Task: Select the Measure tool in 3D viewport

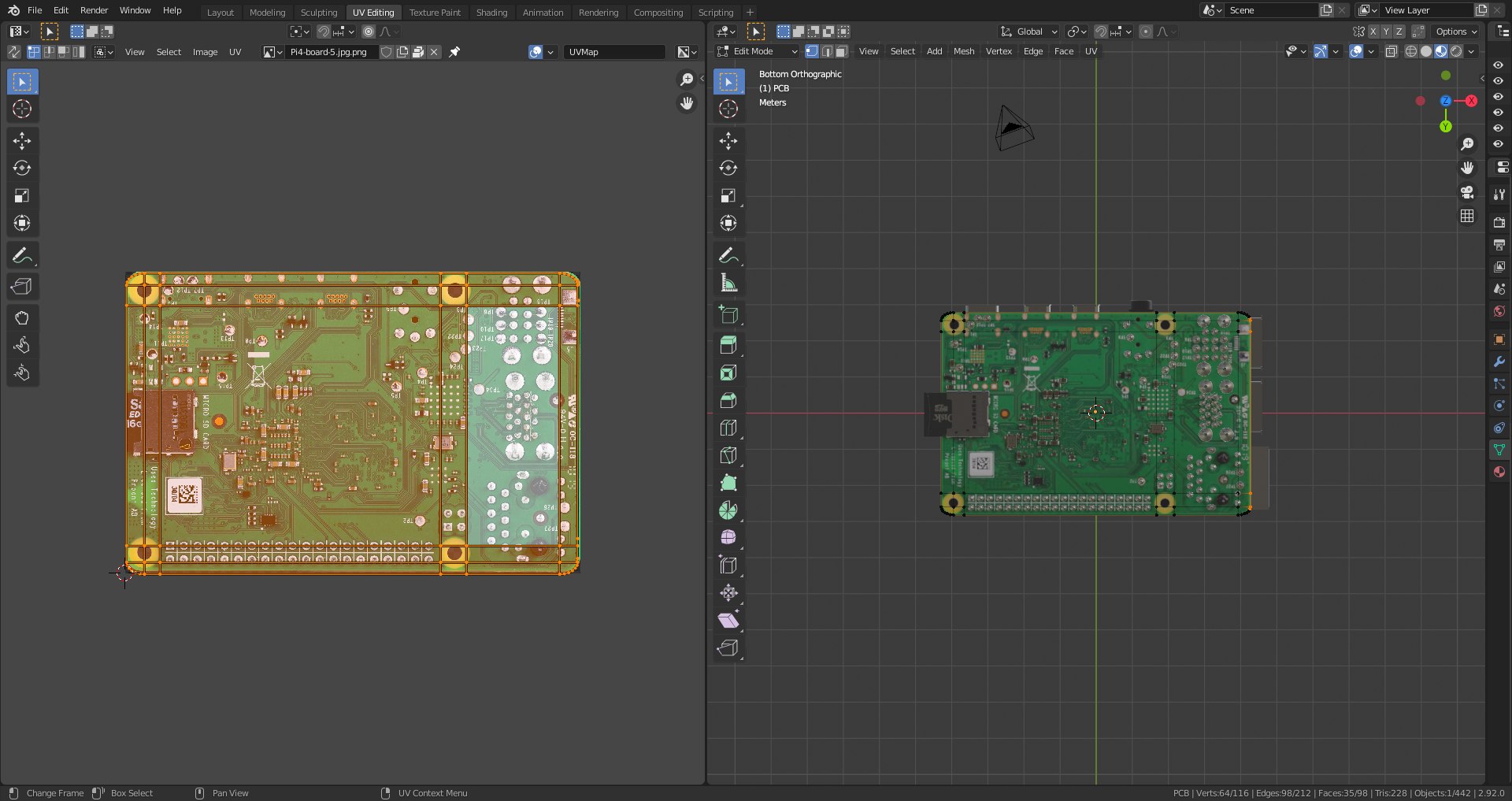Action: (729, 283)
